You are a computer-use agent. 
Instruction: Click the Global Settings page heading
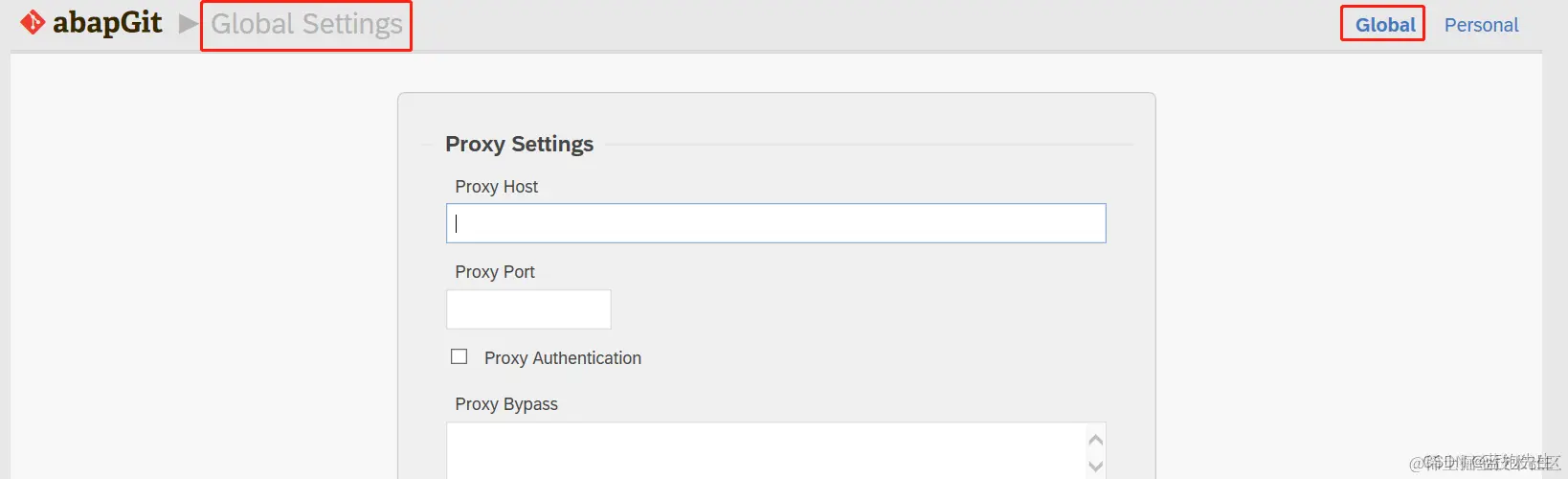(x=306, y=24)
